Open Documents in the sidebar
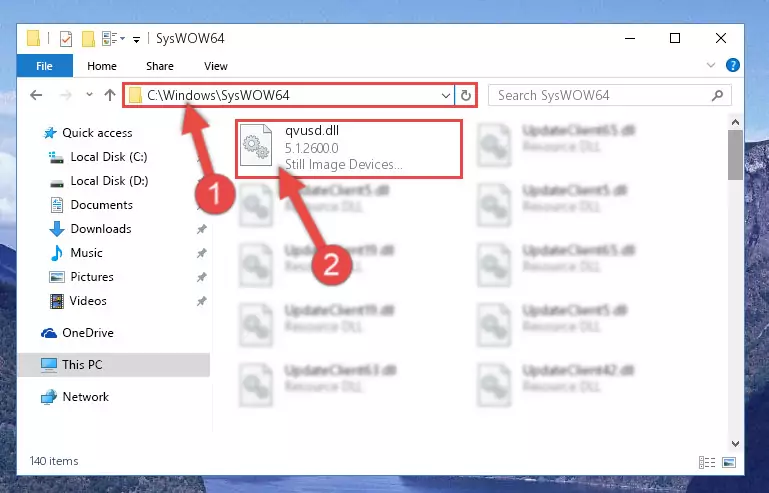The image size is (769, 493). coord(102,205)
